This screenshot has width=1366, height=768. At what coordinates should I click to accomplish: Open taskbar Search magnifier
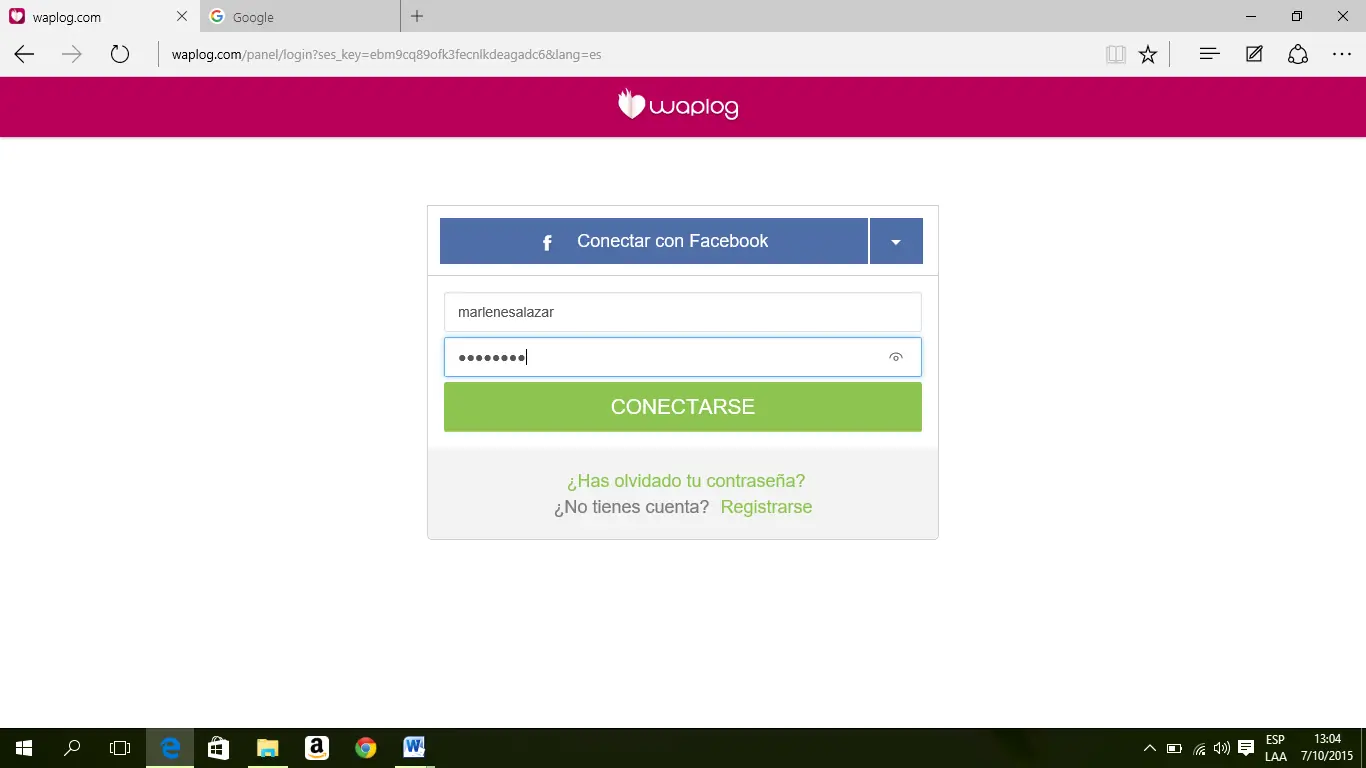click(x=72, y=748)
